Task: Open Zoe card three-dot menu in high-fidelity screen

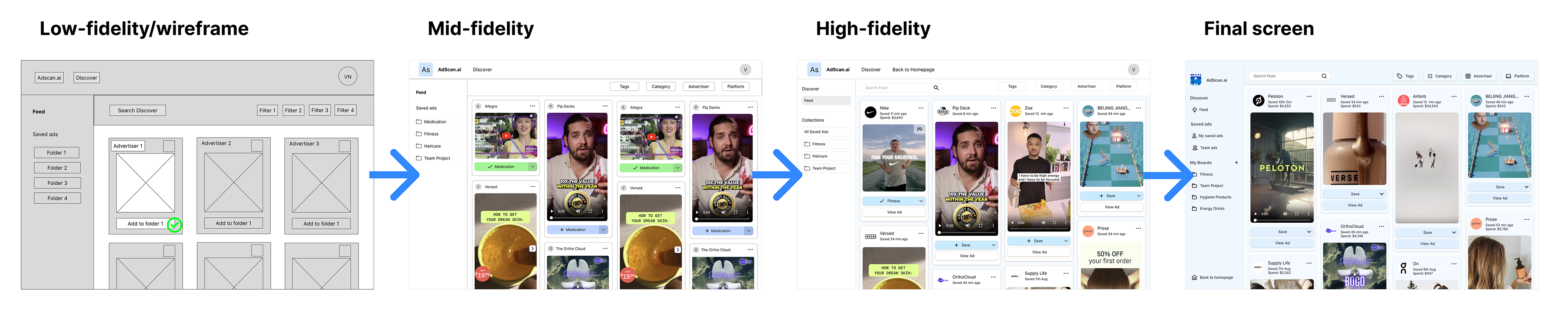Action: pos(1066,108)
